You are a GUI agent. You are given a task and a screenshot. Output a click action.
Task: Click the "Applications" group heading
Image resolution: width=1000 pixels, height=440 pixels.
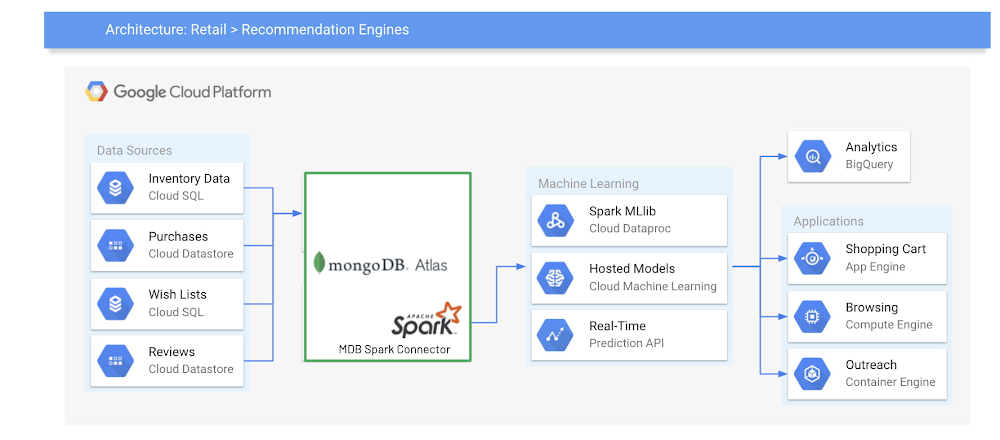(828, 222)
